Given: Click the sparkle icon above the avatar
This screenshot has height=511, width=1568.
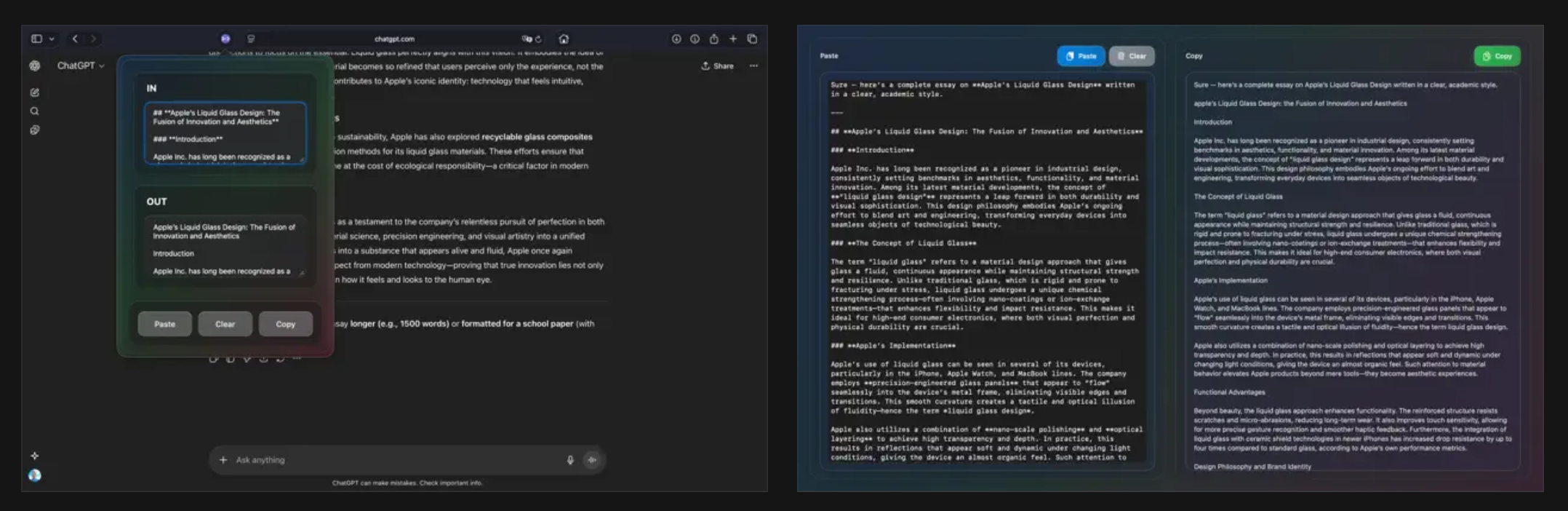Looking at the screenshot, I should coord(35,456).
